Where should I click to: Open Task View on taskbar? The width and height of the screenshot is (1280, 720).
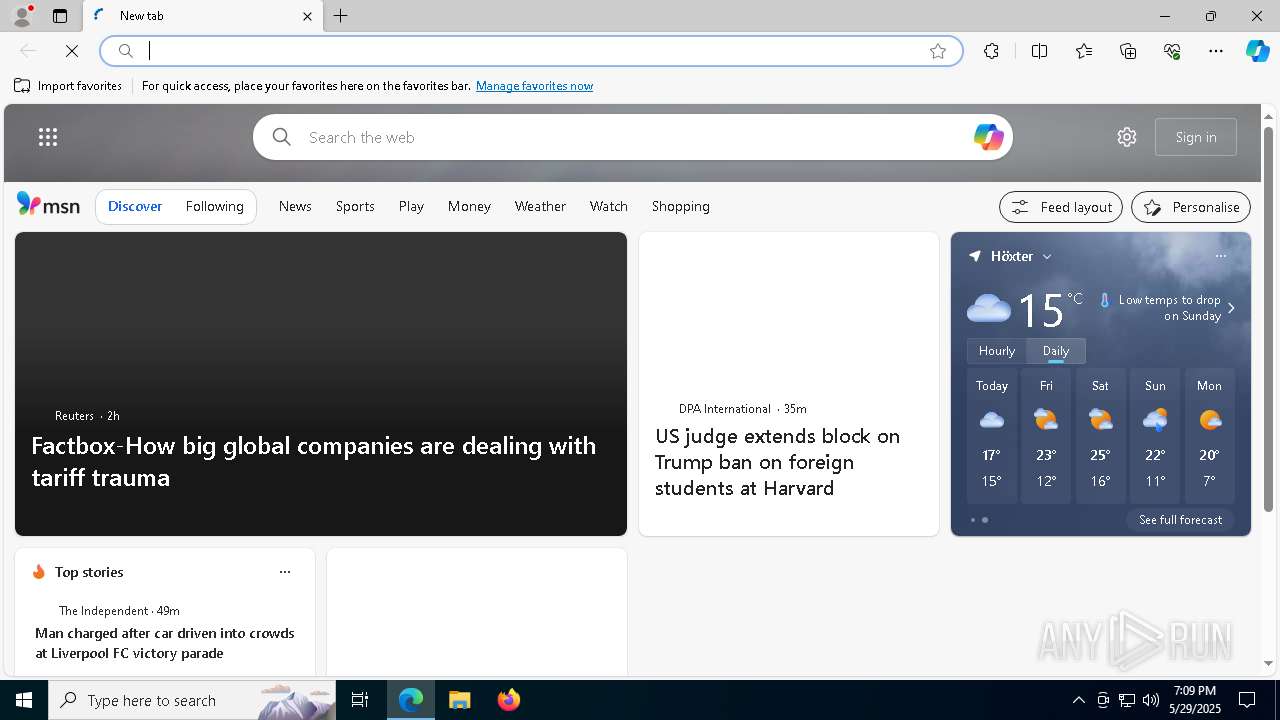360,700
